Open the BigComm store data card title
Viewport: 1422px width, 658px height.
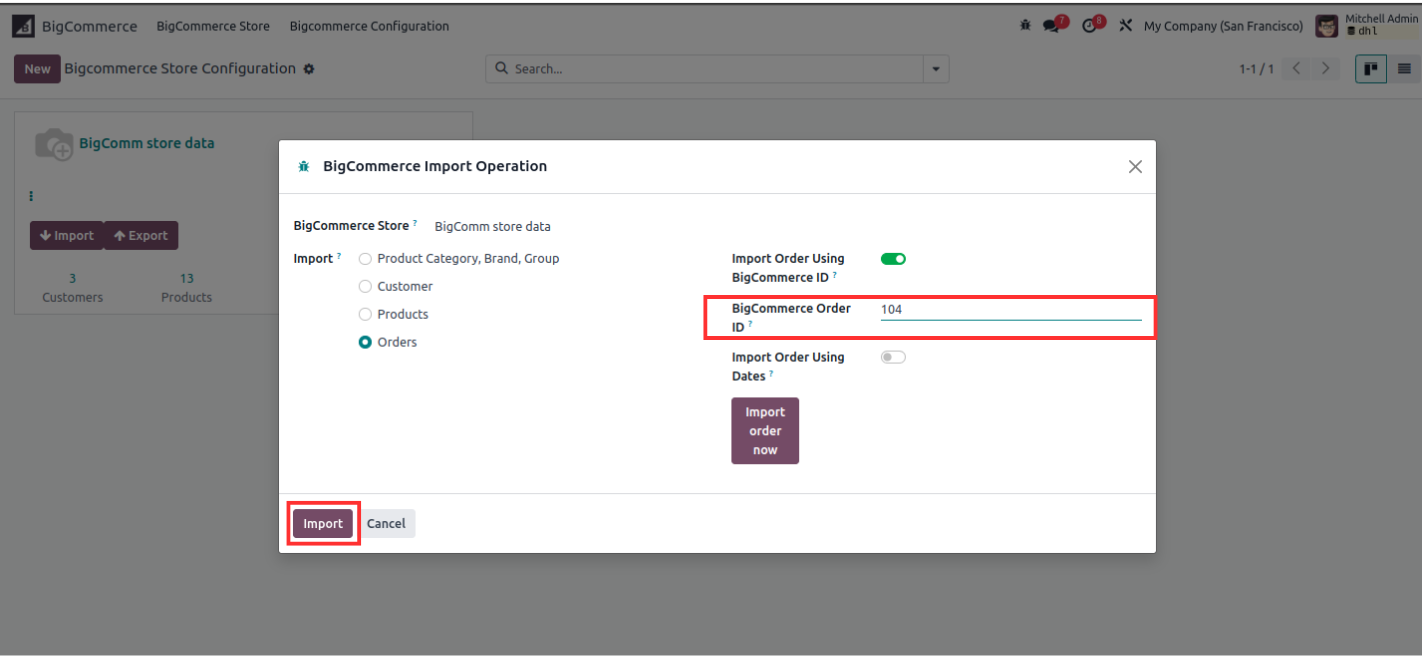coord(147,143)
